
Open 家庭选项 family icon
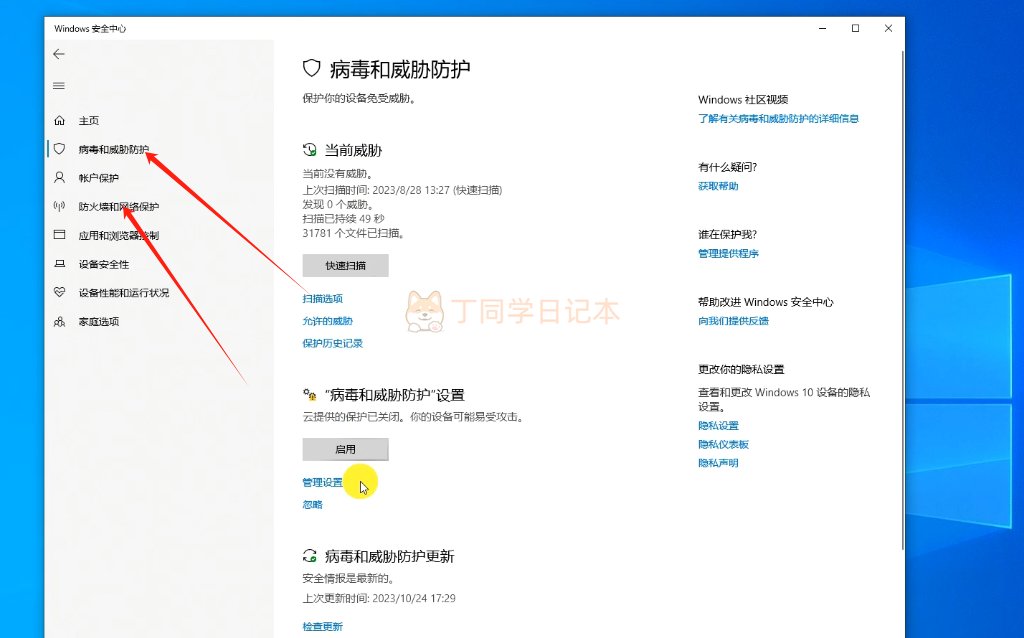pyautogui.click(x=59, y=322)
